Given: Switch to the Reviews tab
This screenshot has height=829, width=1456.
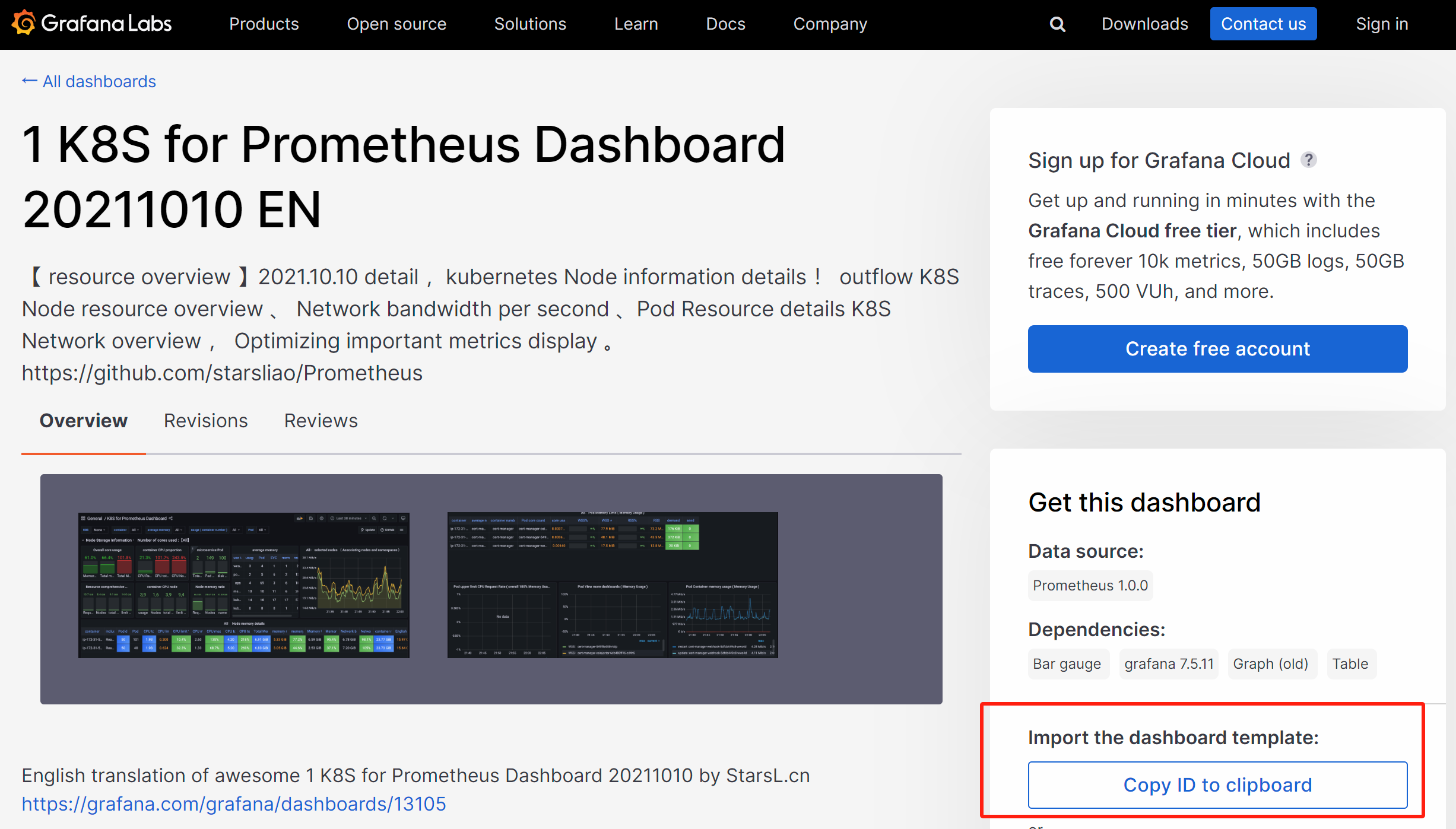Looking at the screenshot, I should (321, 420).
